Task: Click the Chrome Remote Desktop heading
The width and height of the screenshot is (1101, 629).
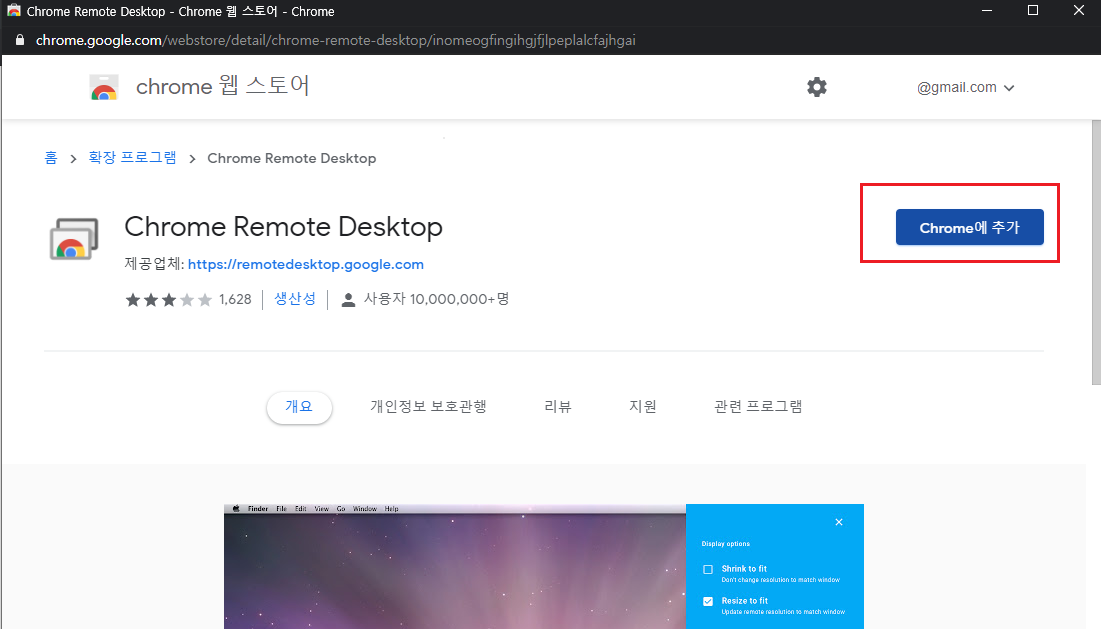Action: (284, 227)
